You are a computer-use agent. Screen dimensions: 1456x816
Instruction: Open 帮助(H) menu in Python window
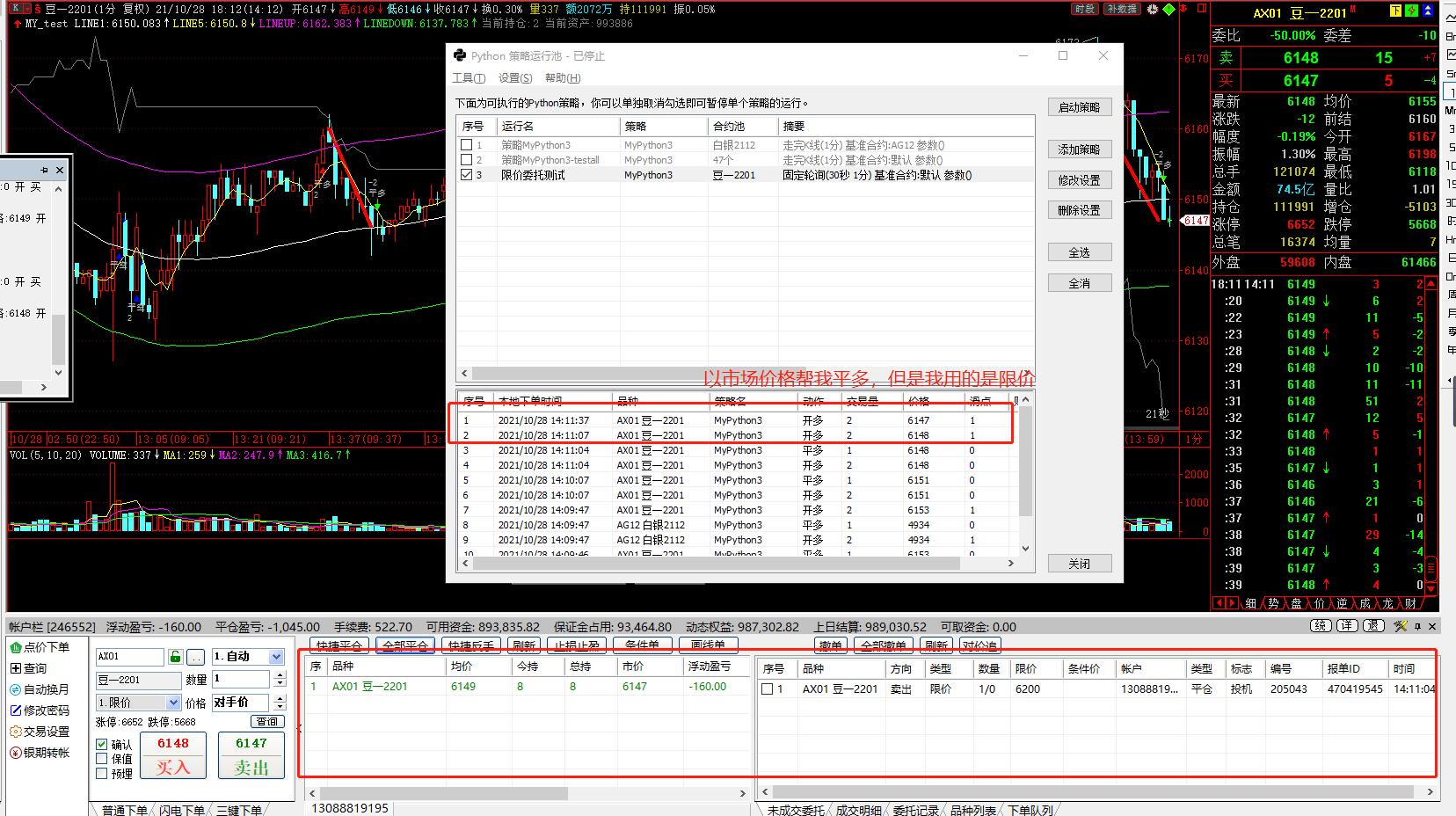tap(563, 78)
